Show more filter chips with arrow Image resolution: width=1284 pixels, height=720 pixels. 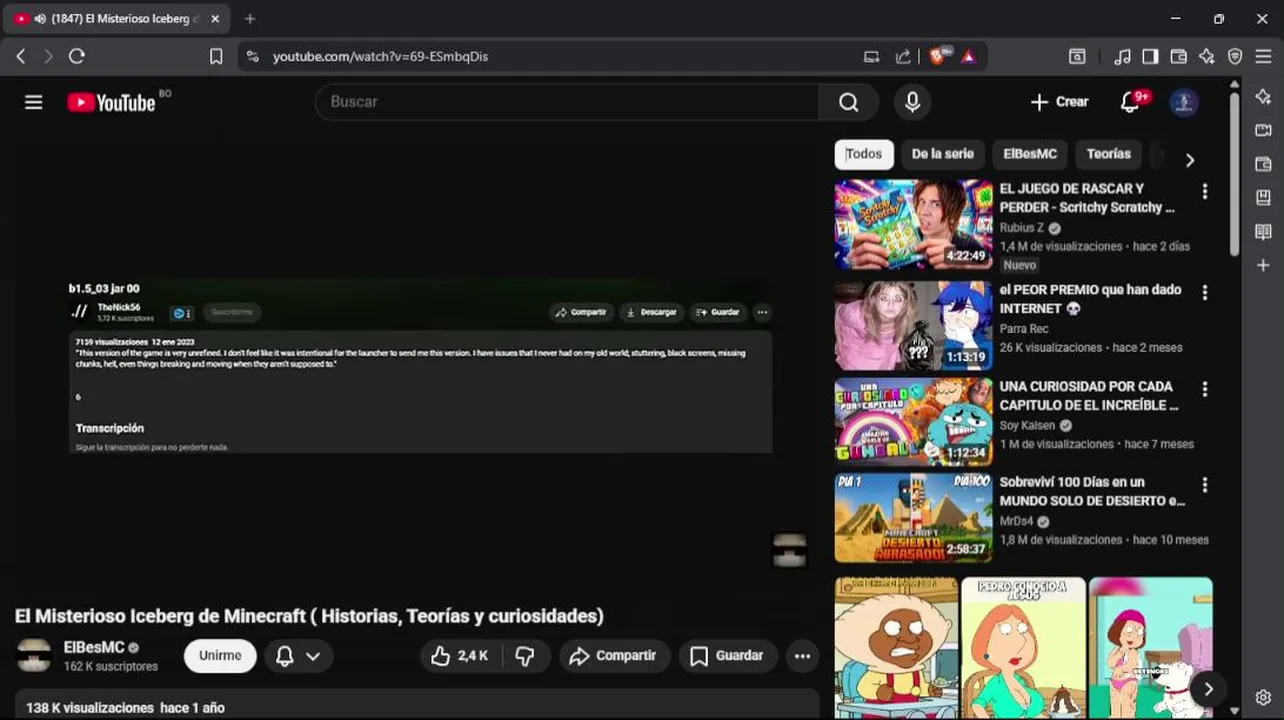[x=1189, y=160]
